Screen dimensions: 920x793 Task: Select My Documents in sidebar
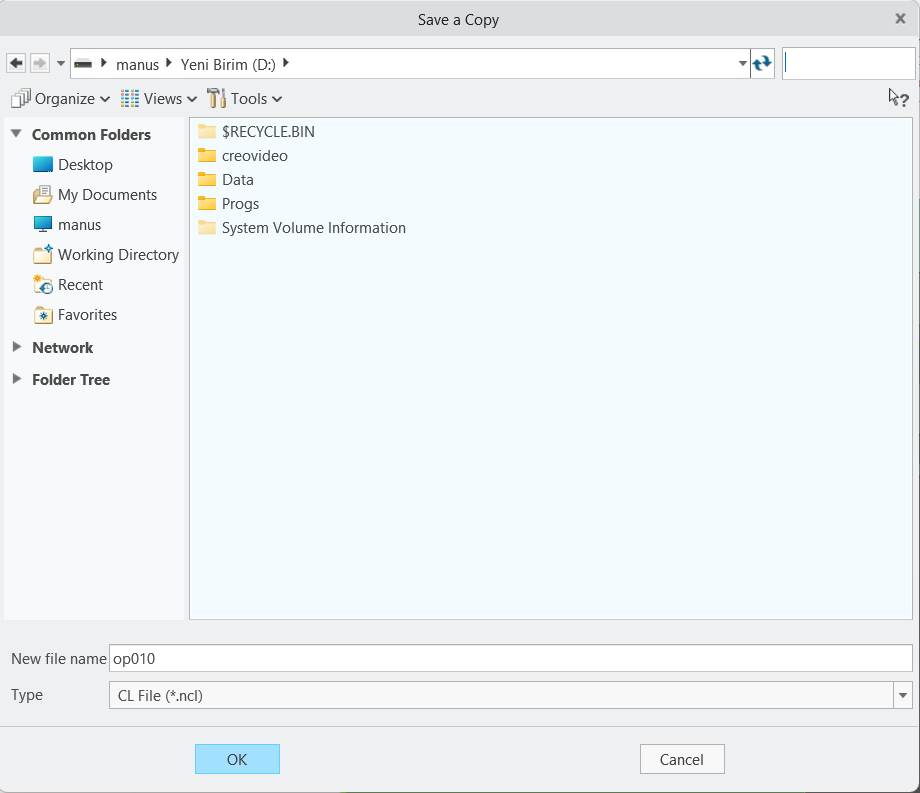point(106,195)
